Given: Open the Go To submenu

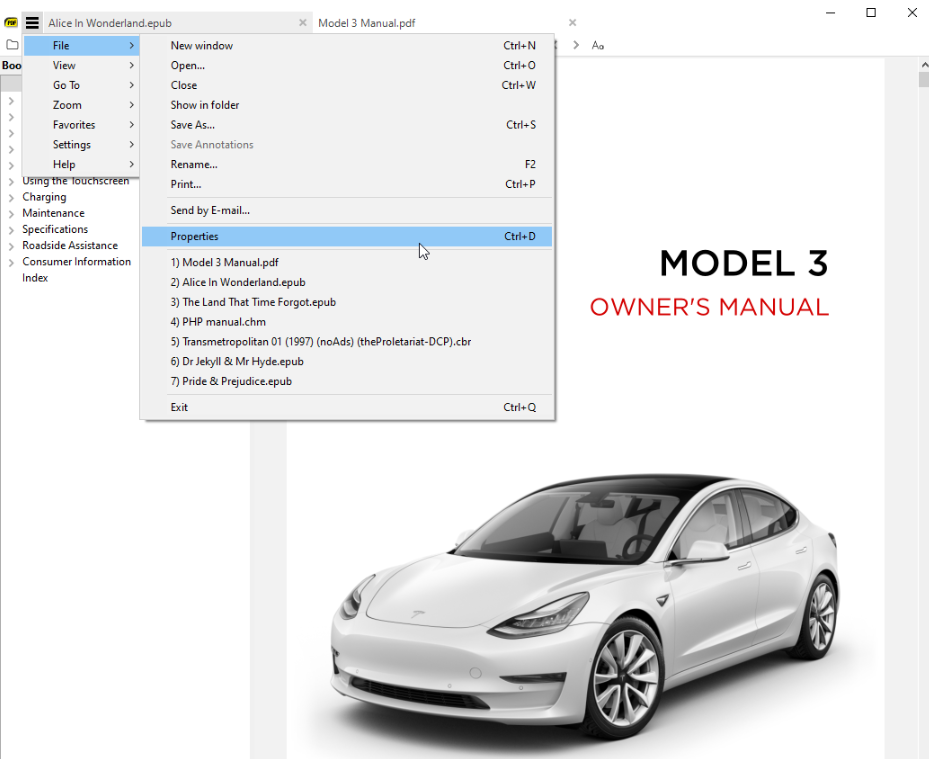Looking at the screenshot, I should click(82, 85).
